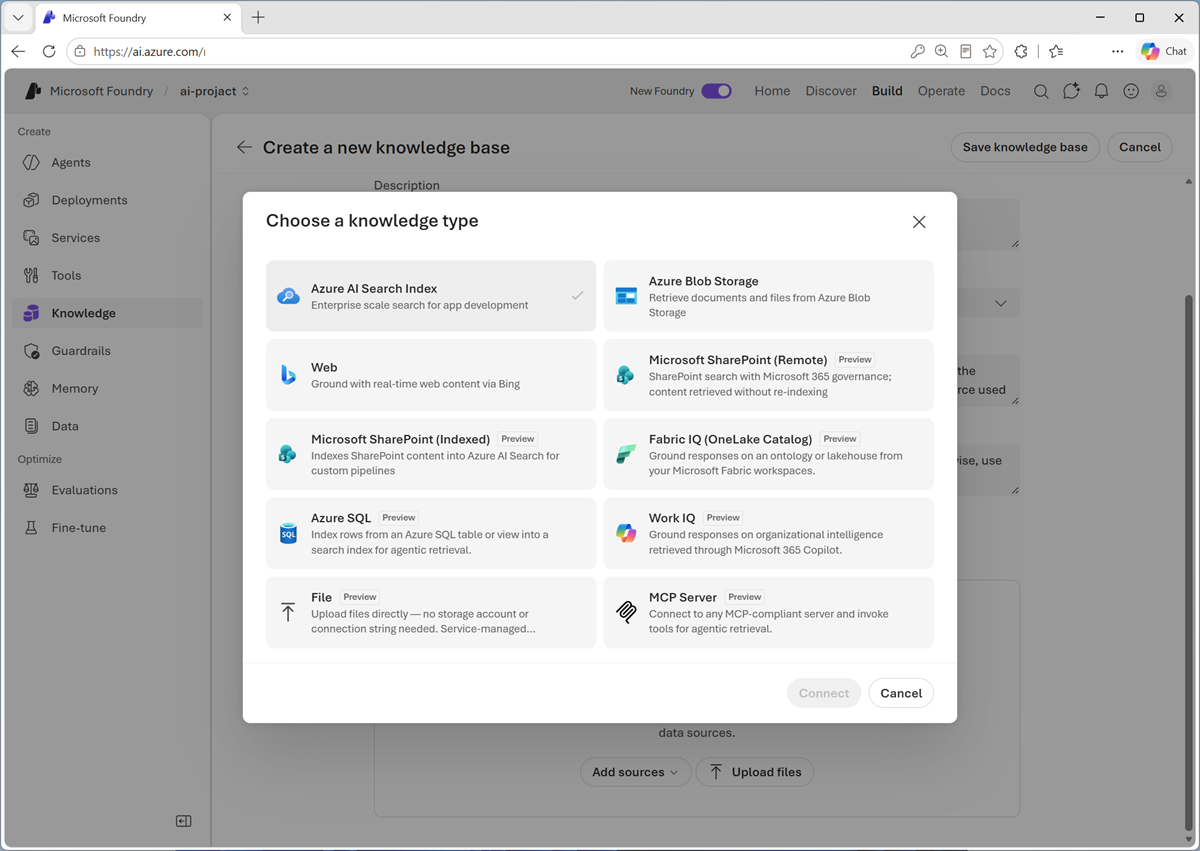
Task: Open Services in the sidebar
Action: pos(107,238)
